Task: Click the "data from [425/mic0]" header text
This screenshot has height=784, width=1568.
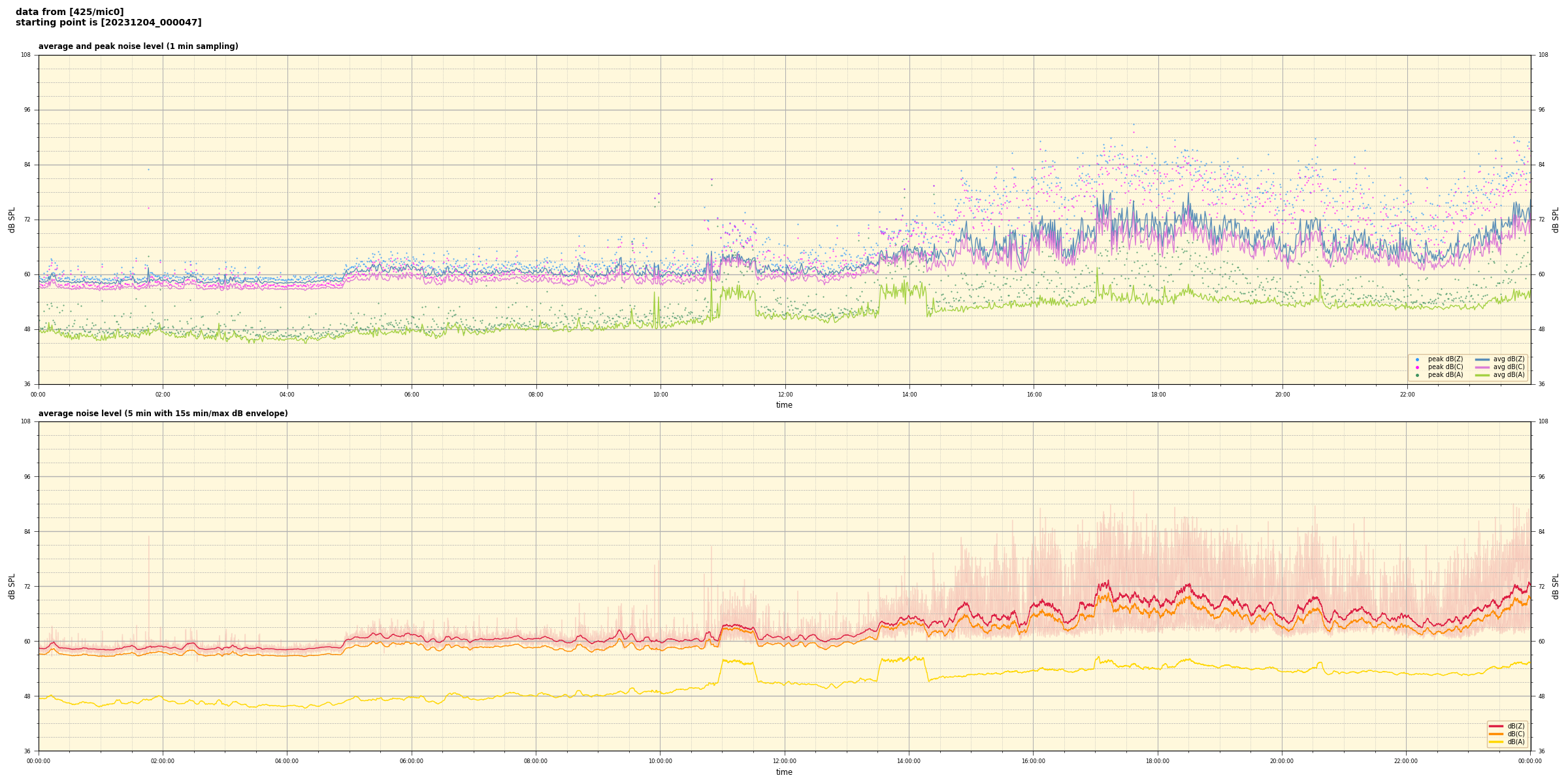Action: click(69, 12)
